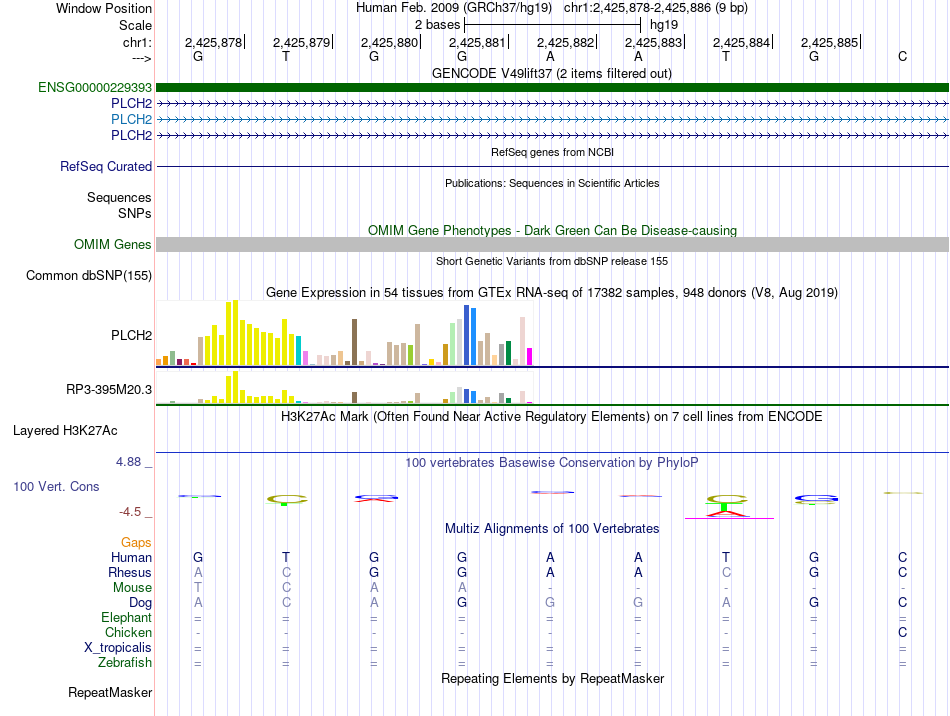Click the RP3-395M20.3 expression bar chart
Image resolution: width=950 pixels, height=716 pixels.
pyautogui.click(x=344, y=387)
